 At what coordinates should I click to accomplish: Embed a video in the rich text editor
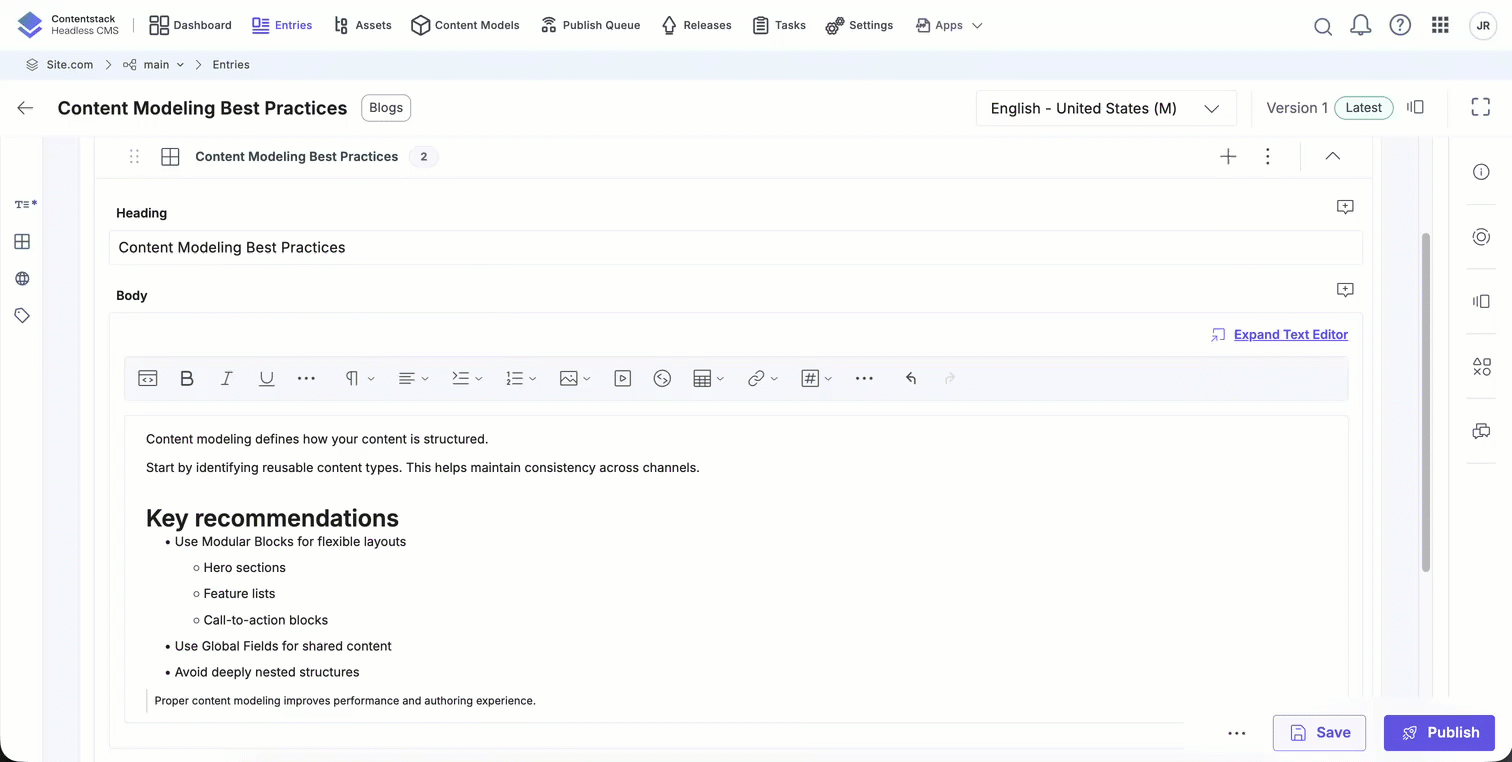click(622, 378)
